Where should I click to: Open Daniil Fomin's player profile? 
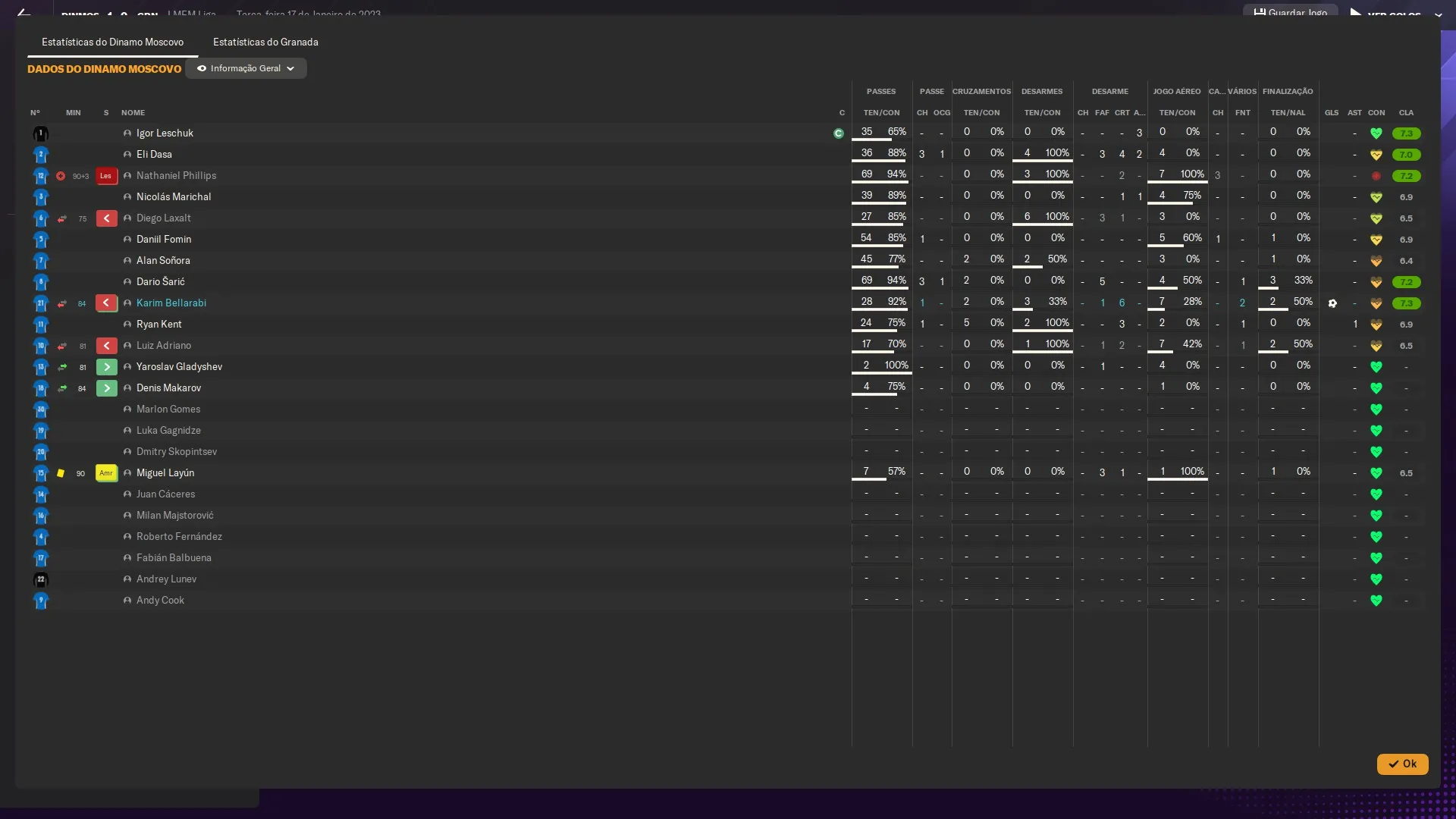[164, 240]
